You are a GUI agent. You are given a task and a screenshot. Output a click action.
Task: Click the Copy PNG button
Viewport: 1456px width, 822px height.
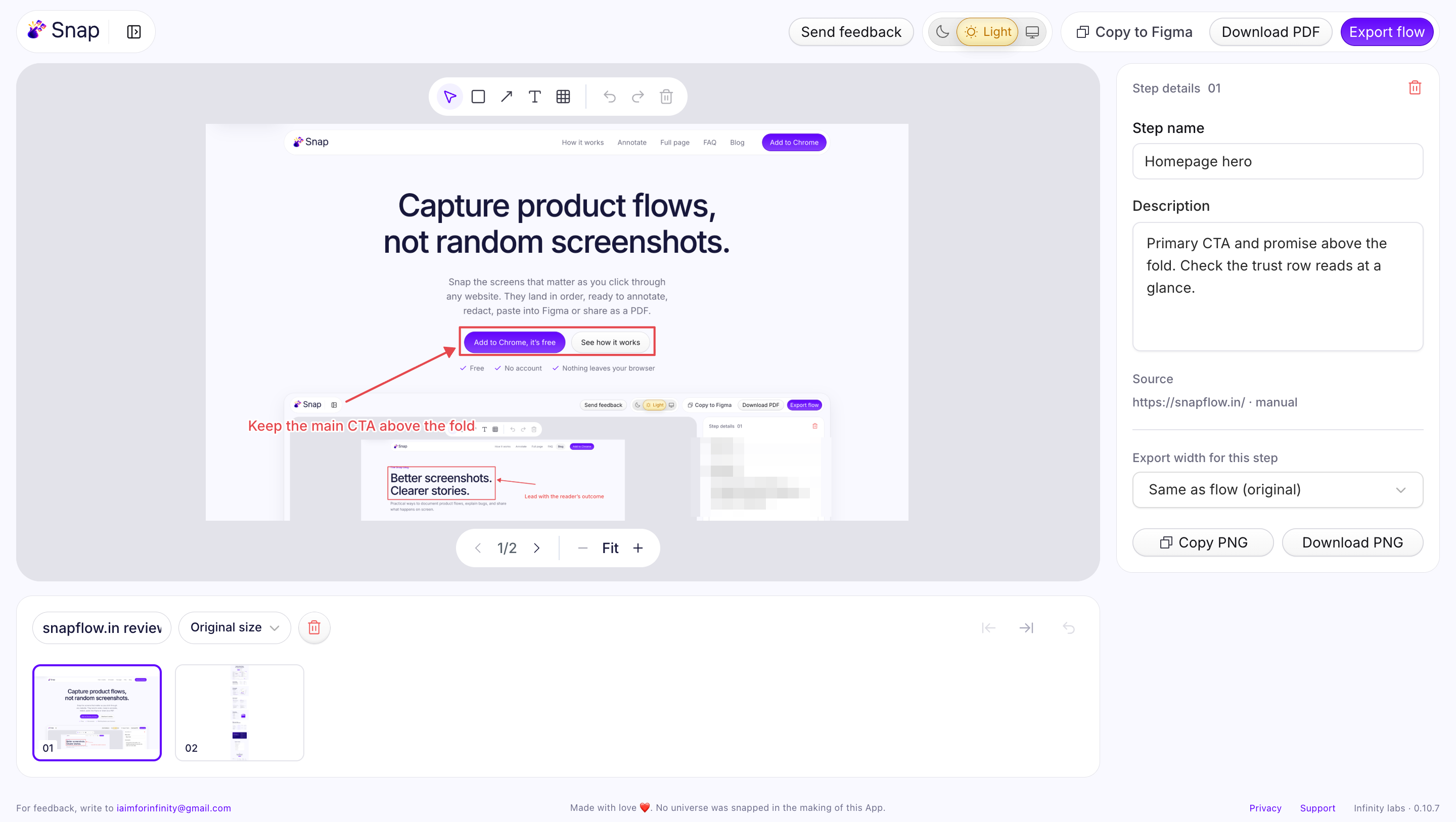pyautogui.click(x=1203, y=542)
